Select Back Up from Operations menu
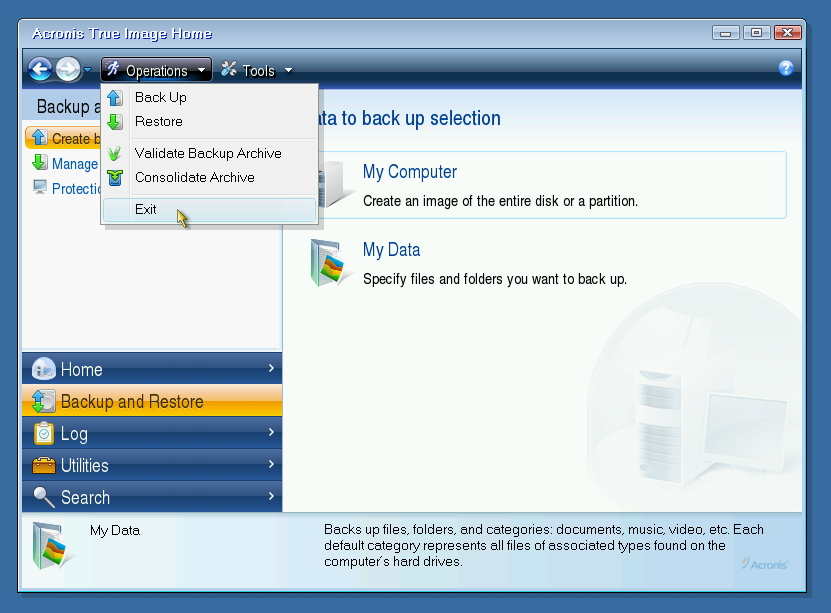831x613 pixels. pyautogui.click(x=160, y=97)
